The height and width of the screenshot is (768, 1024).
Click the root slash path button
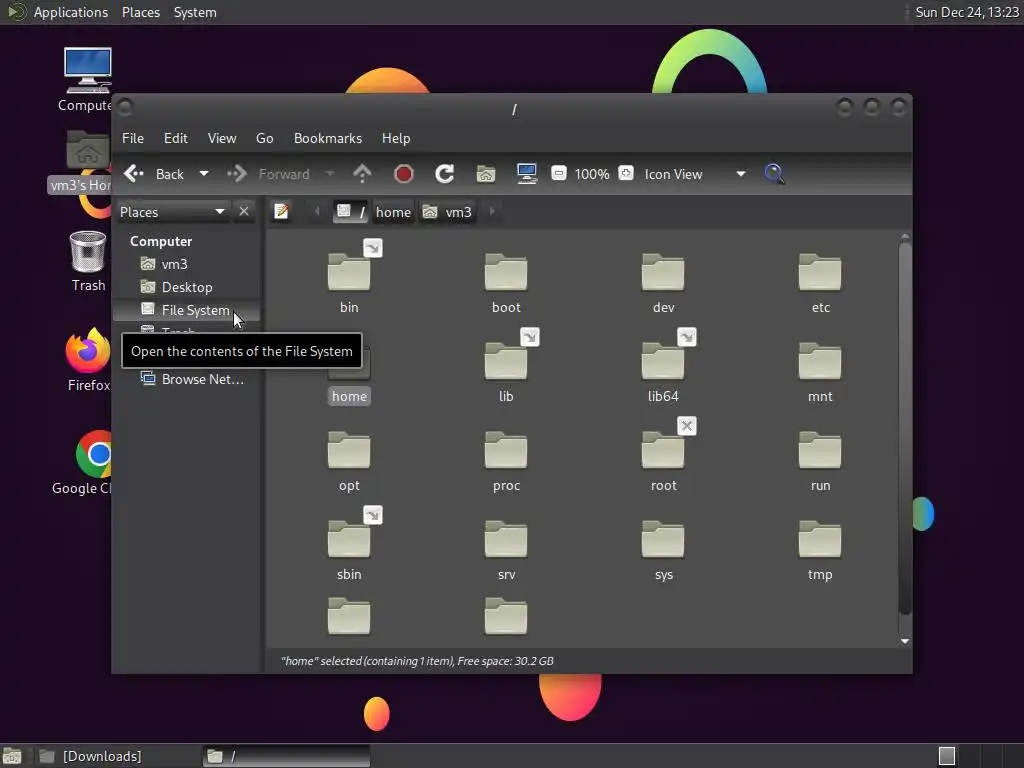point(351,212)
